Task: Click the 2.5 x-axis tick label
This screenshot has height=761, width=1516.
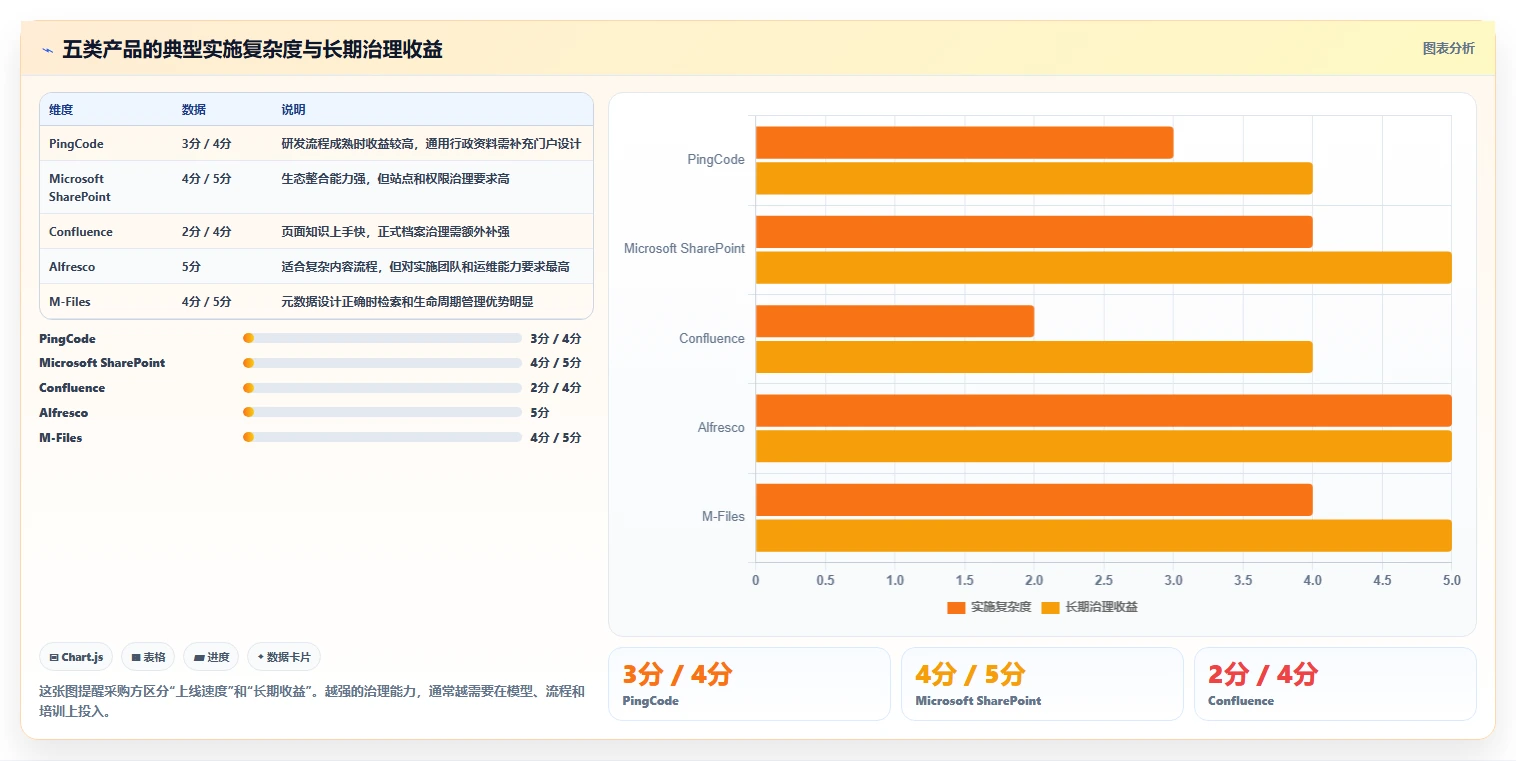Action: coord(1104,580)
